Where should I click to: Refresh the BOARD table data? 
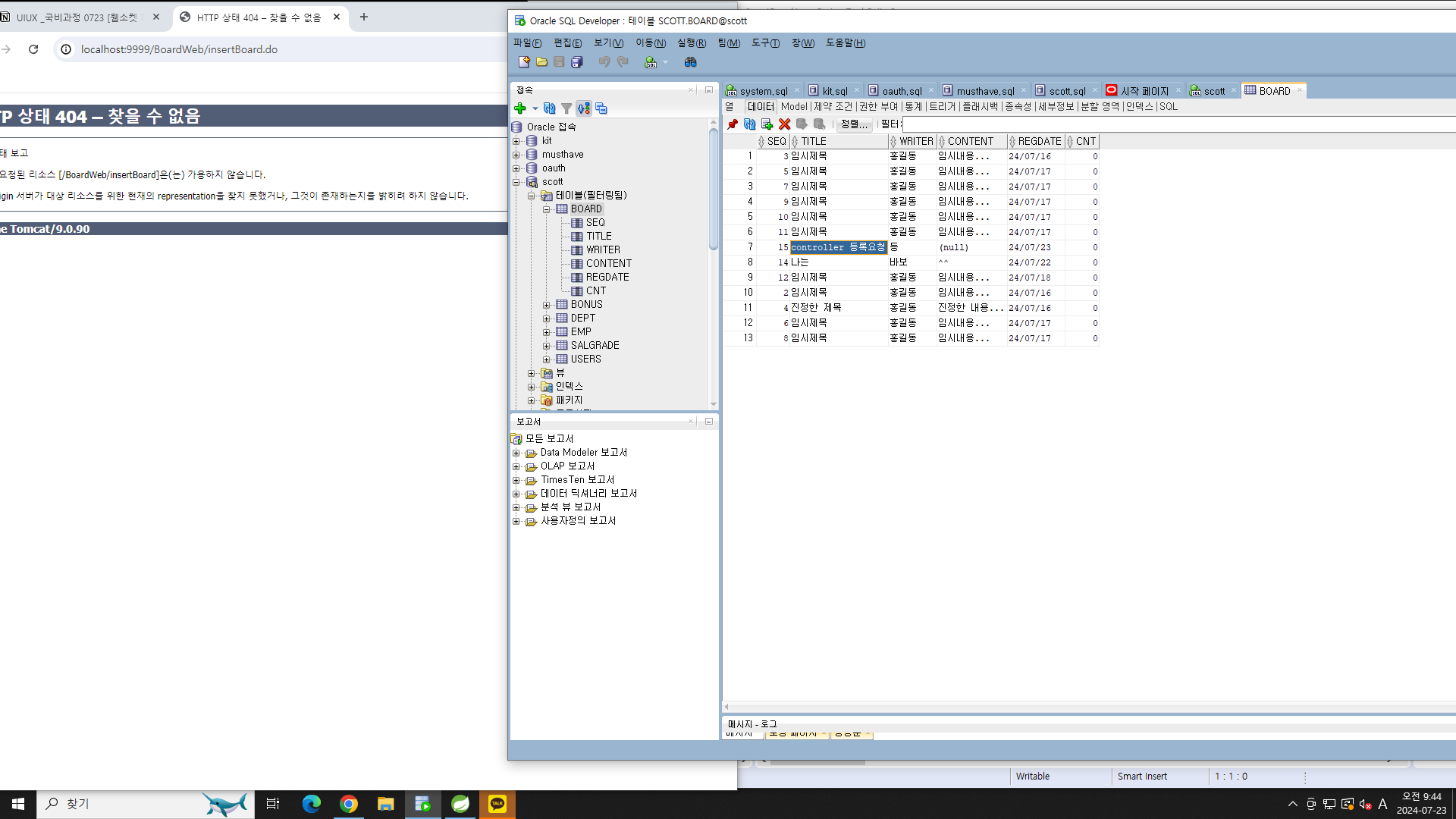coord(749,124)
